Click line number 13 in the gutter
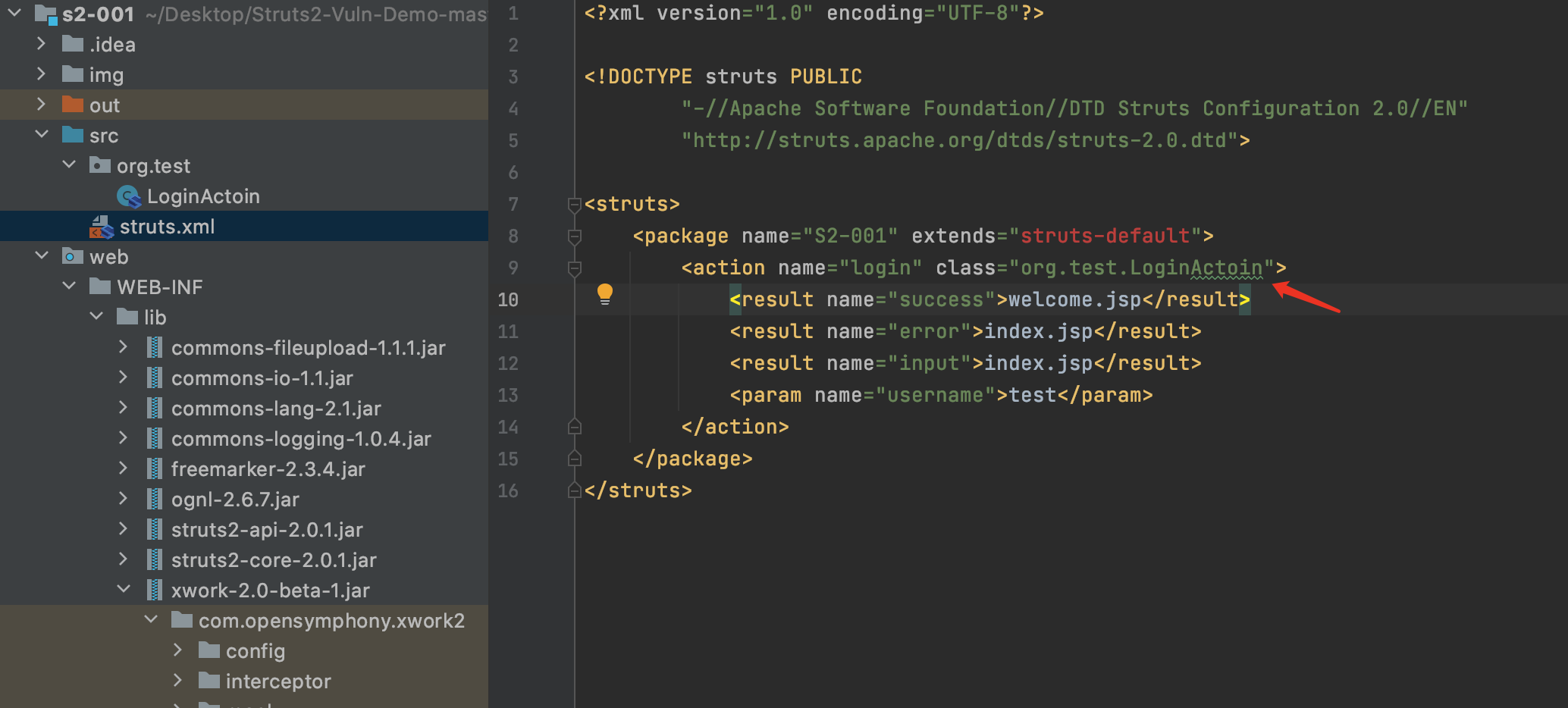 pos(508,395)
